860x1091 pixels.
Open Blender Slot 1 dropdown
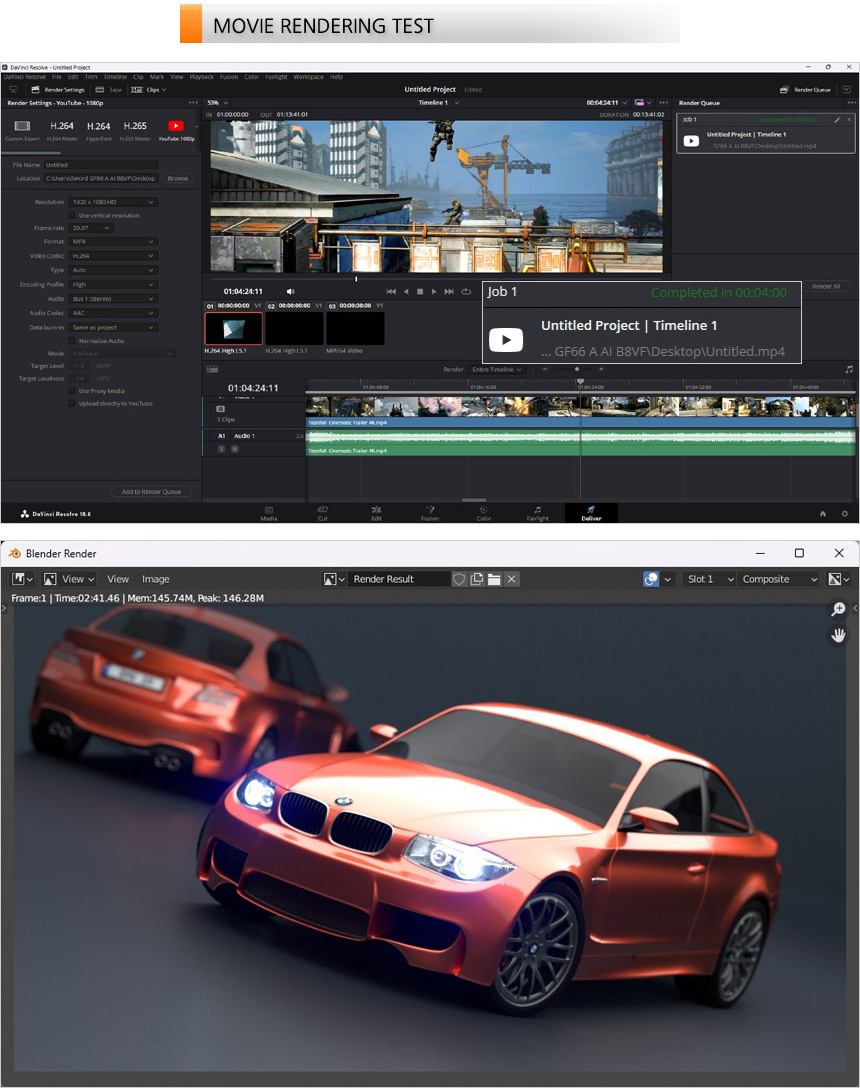click(x=710, y=579)
